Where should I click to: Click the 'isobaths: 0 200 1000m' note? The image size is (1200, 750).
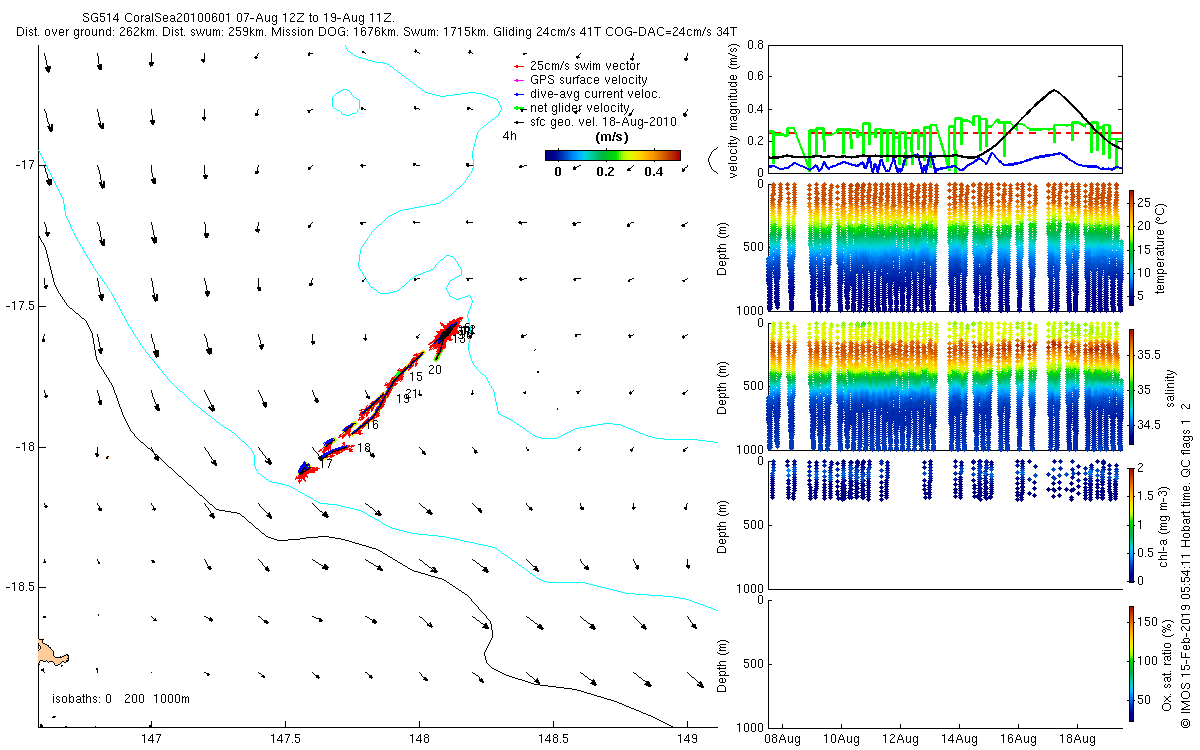click(120, 699)
